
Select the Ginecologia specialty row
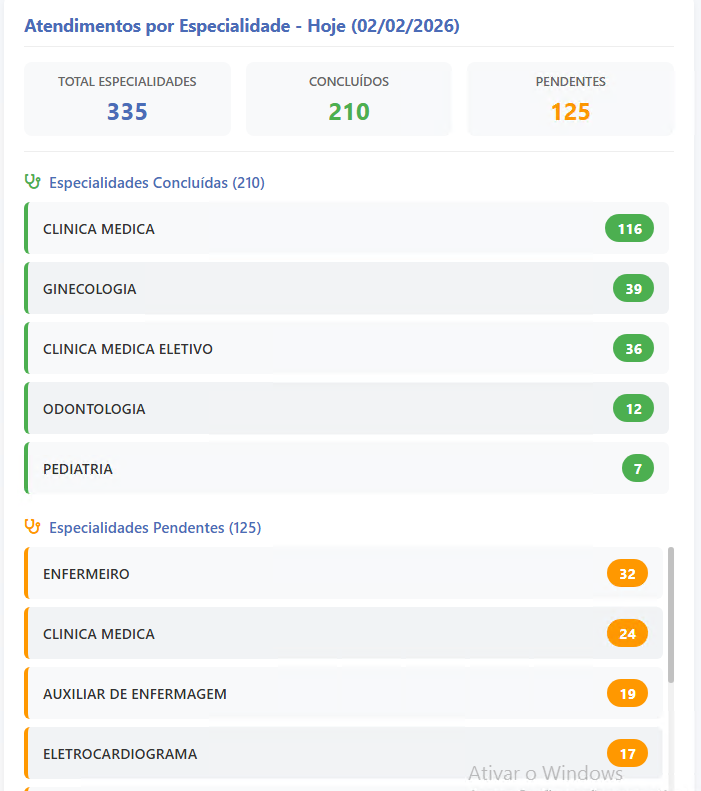[300, 289]
